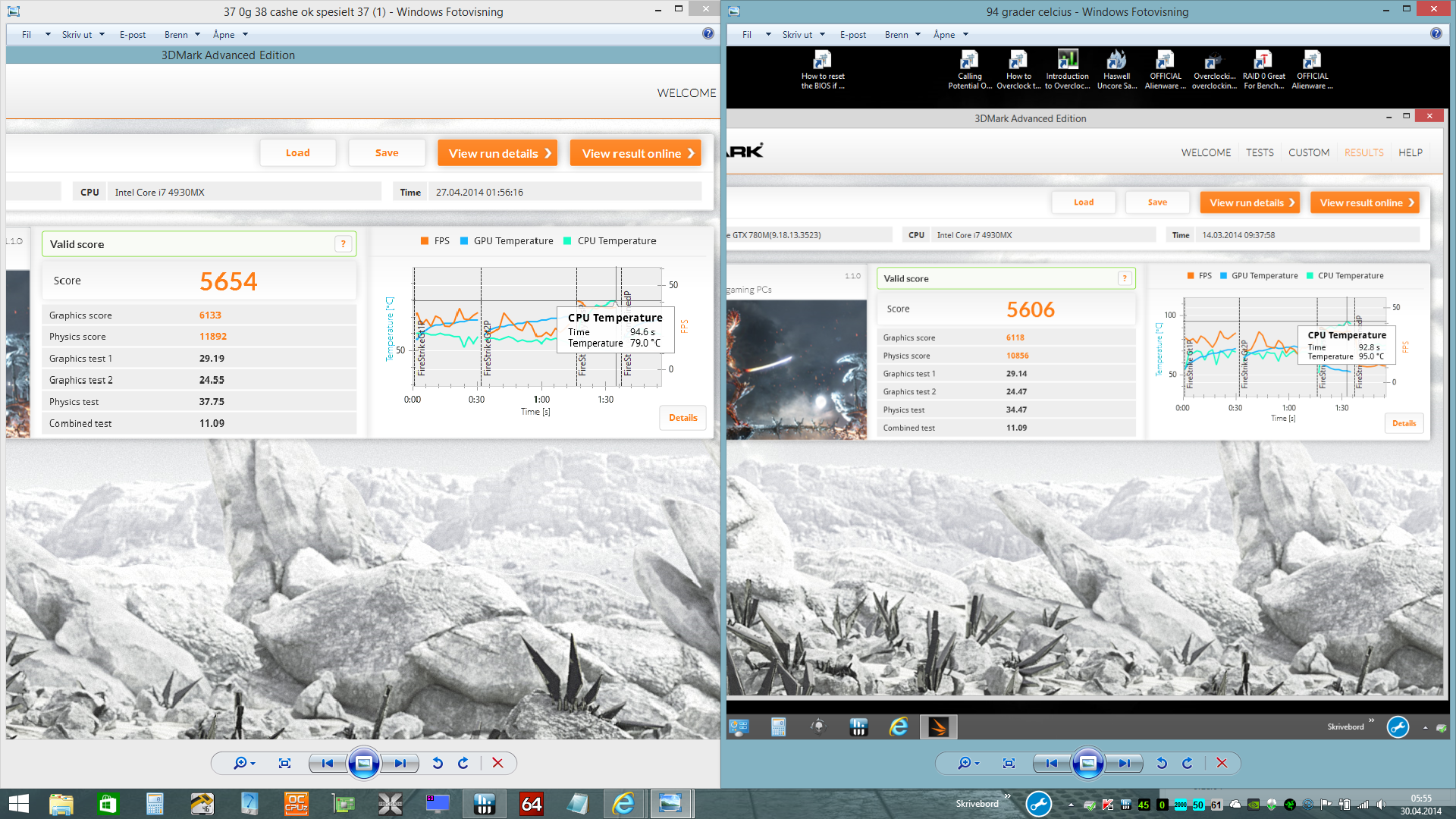Rotate image counterclockwise in right viewer
Viewport: 1456px width, 819px height.
click(1162, 763)
